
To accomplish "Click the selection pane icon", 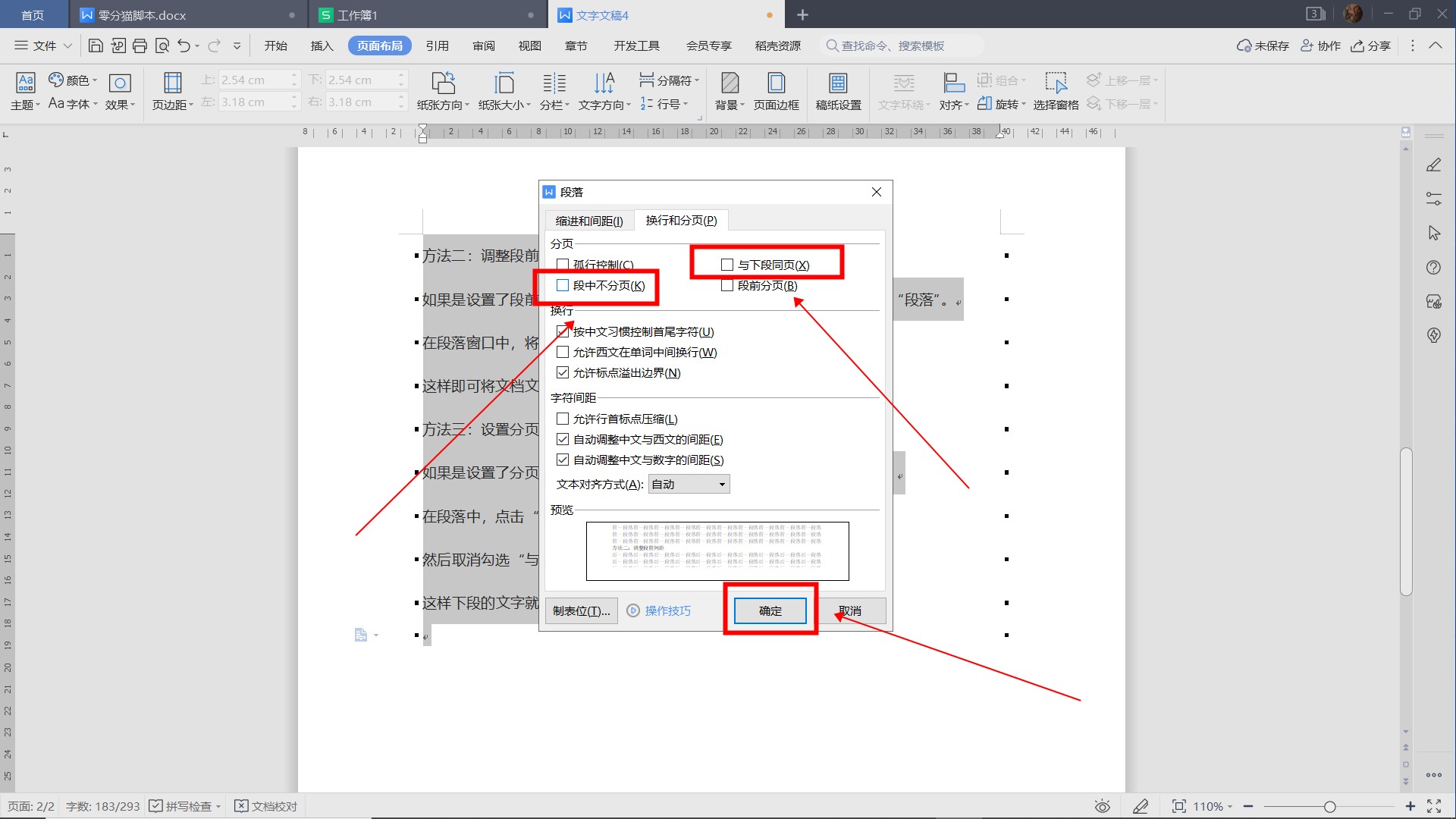I will tap(1056, 83).
